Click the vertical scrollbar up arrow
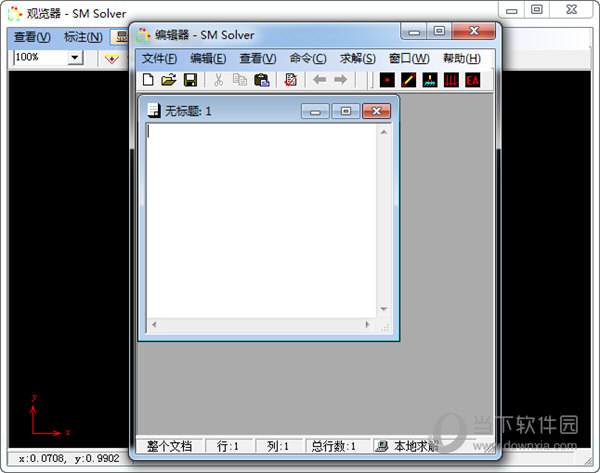The height and width of the screenshot is (473, 600). coord(384,132)
